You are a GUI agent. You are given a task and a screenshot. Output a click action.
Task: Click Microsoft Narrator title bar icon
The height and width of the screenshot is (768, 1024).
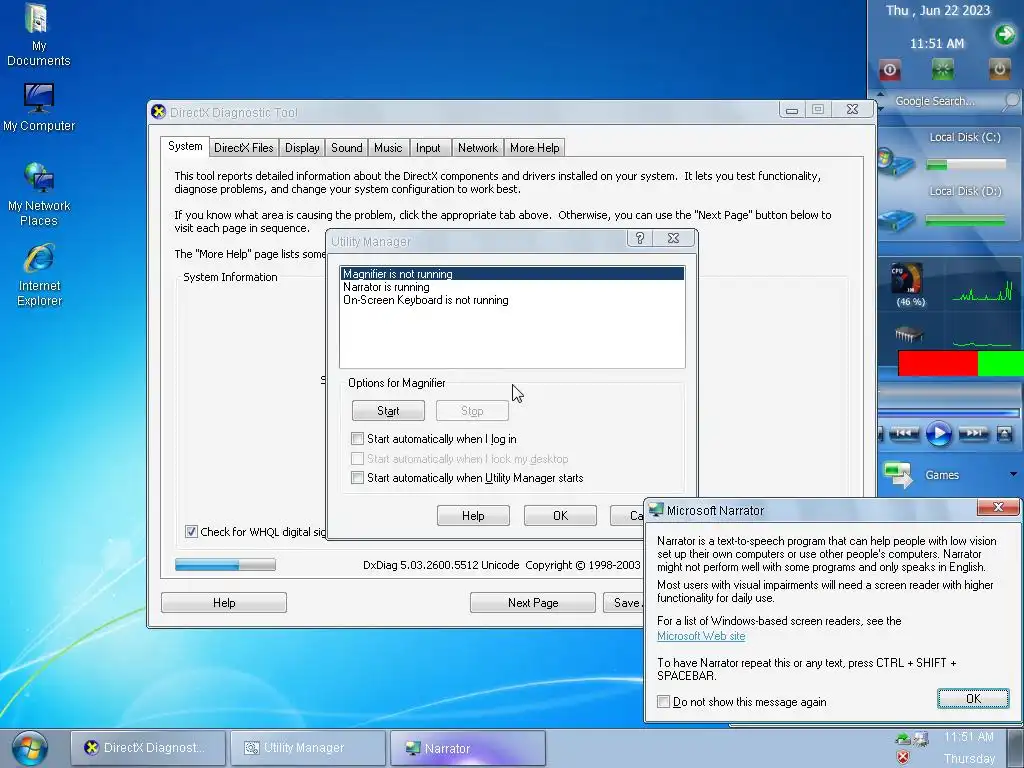click(656, 510)
